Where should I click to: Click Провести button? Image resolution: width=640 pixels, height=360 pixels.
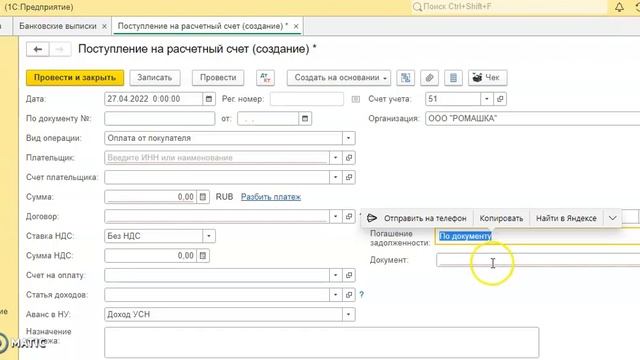[218, 78]
